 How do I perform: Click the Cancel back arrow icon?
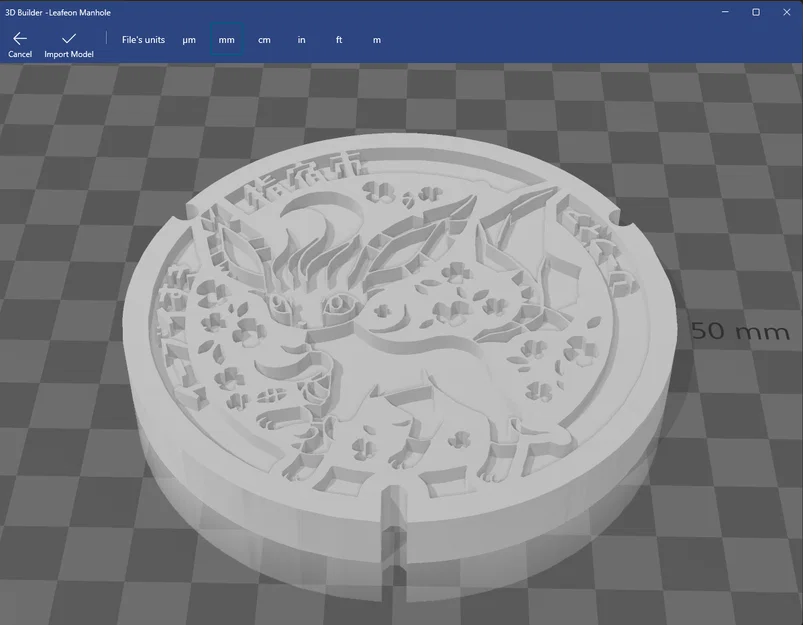tap(20, 38)
